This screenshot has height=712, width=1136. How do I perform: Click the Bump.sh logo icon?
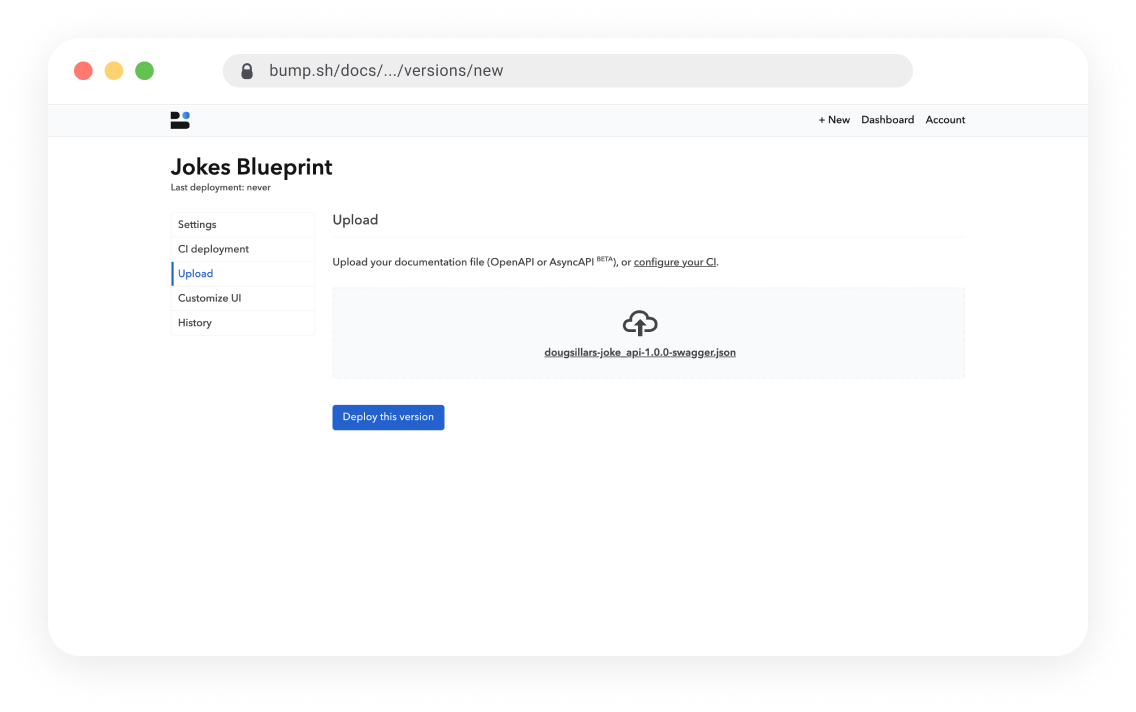tap(180, 119)
